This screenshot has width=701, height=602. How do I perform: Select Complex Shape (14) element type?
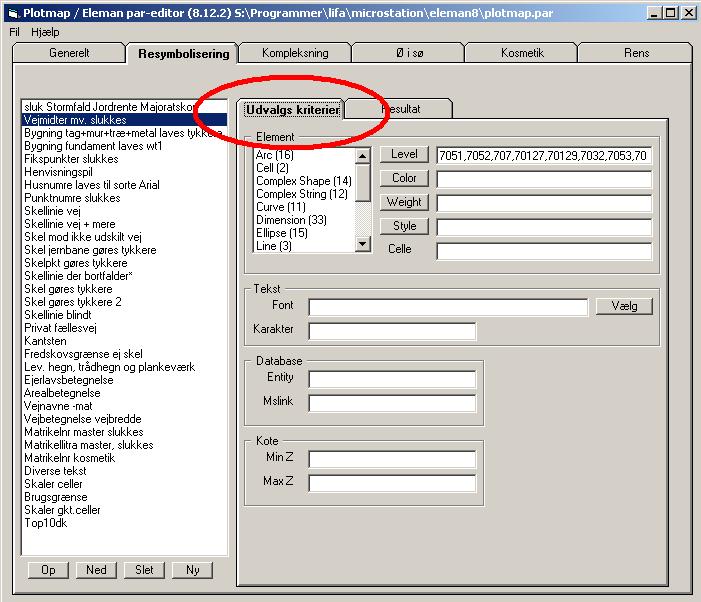(304, 181)
